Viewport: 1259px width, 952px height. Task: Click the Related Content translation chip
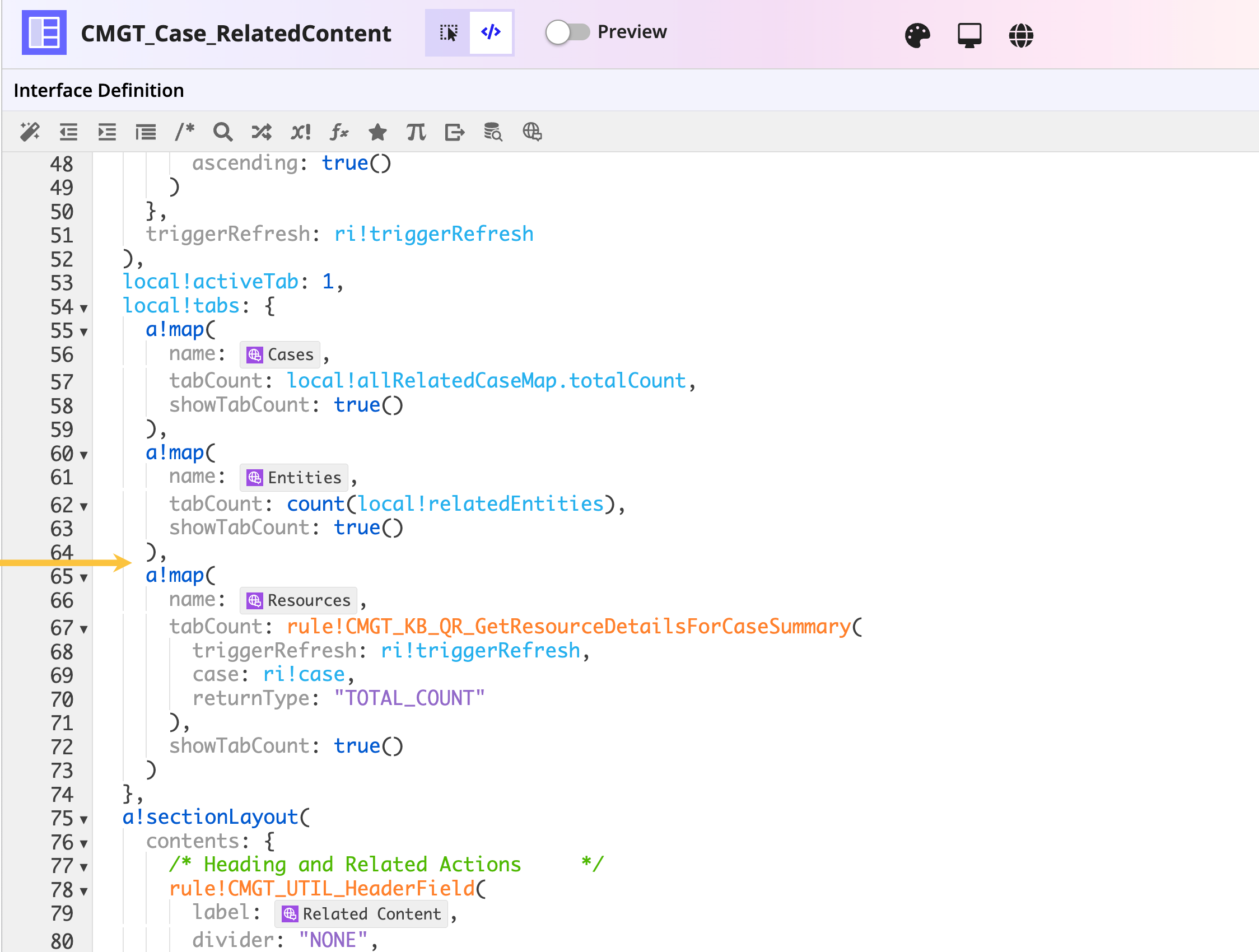pyautogui.click(x=361, y=914)
